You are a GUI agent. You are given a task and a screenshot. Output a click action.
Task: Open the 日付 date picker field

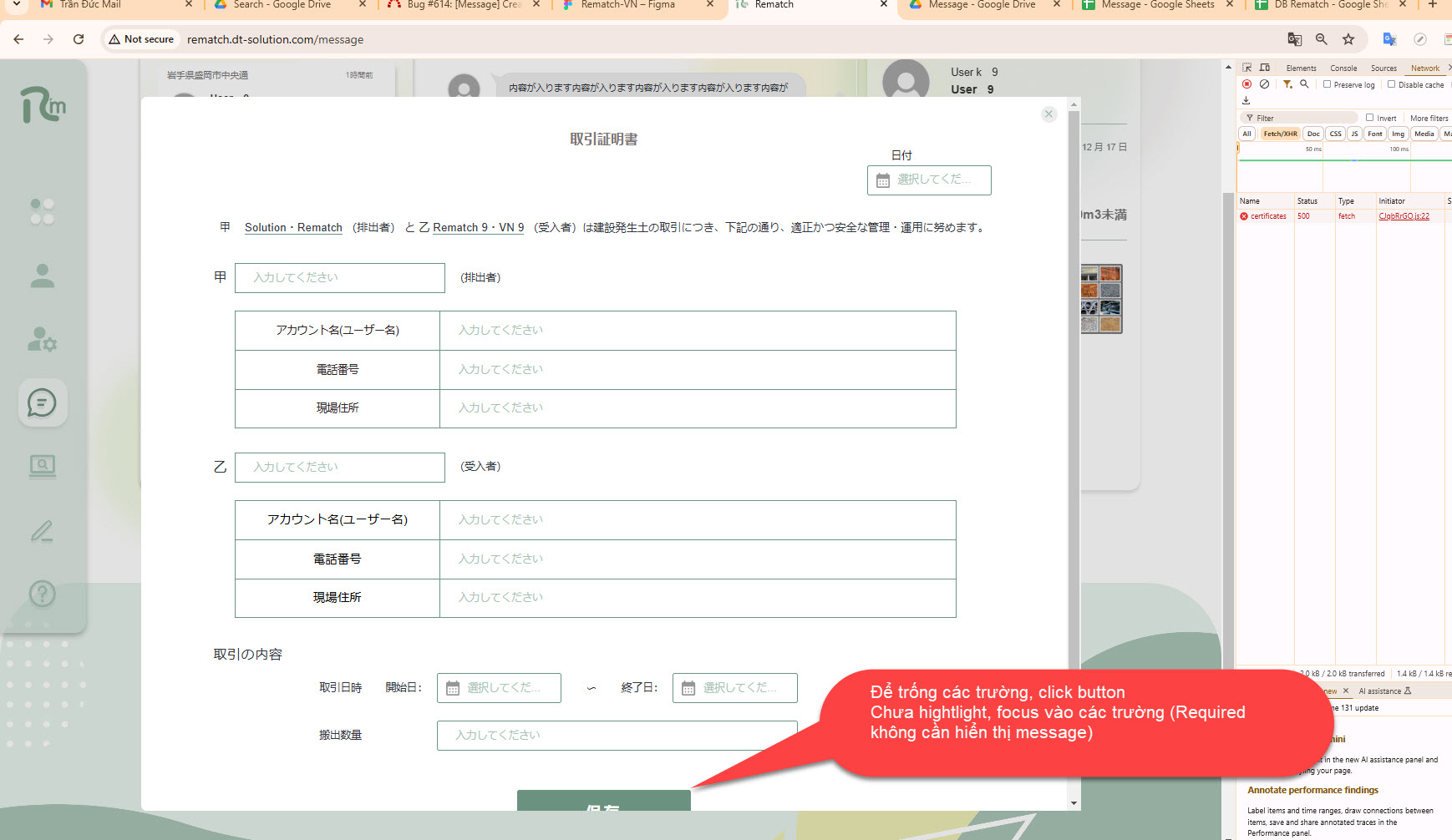tap(929, 180)
